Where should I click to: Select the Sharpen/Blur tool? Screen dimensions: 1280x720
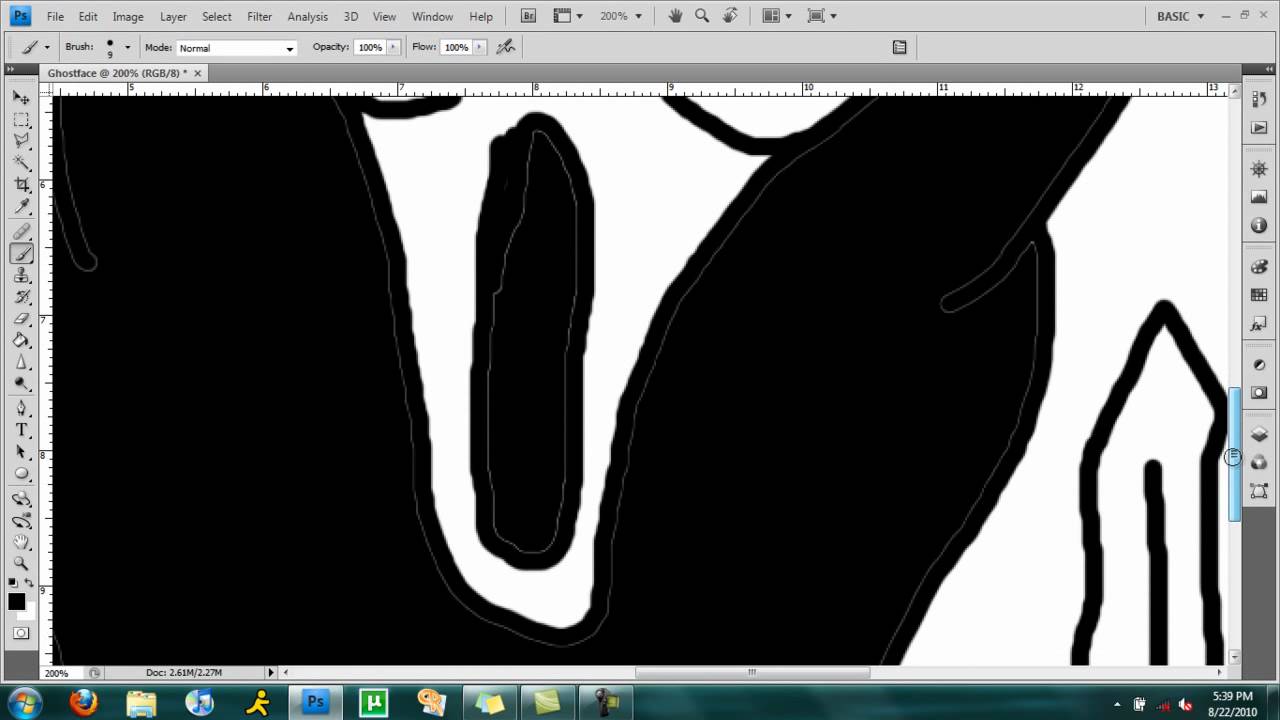(x=21, y=362)
